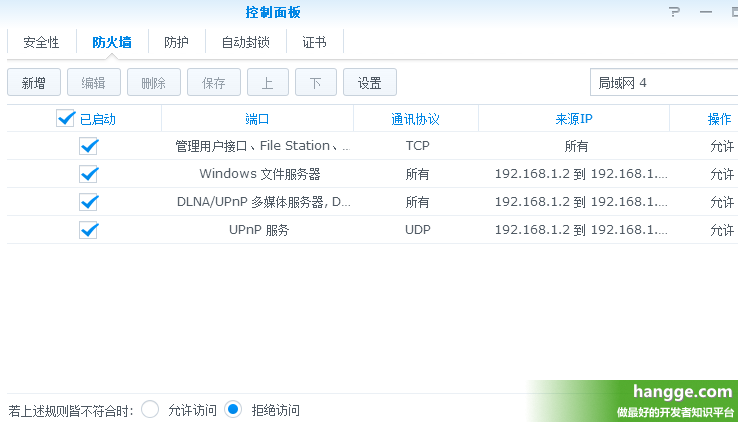Click source IP range in DLNA/UPnP row
This screenshot has height=422, width=738.
coord(581,202)
